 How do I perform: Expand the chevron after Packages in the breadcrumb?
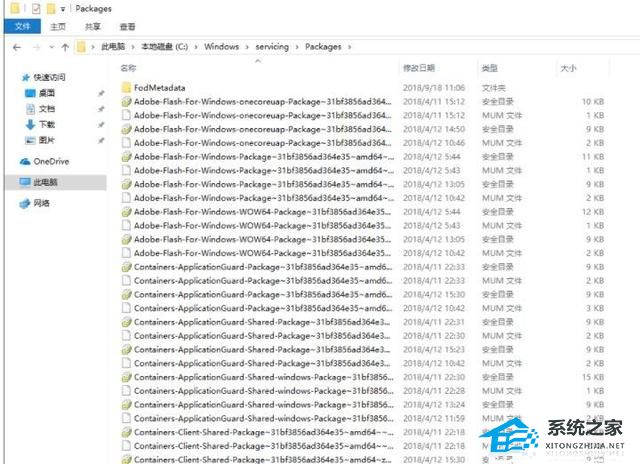349,47
